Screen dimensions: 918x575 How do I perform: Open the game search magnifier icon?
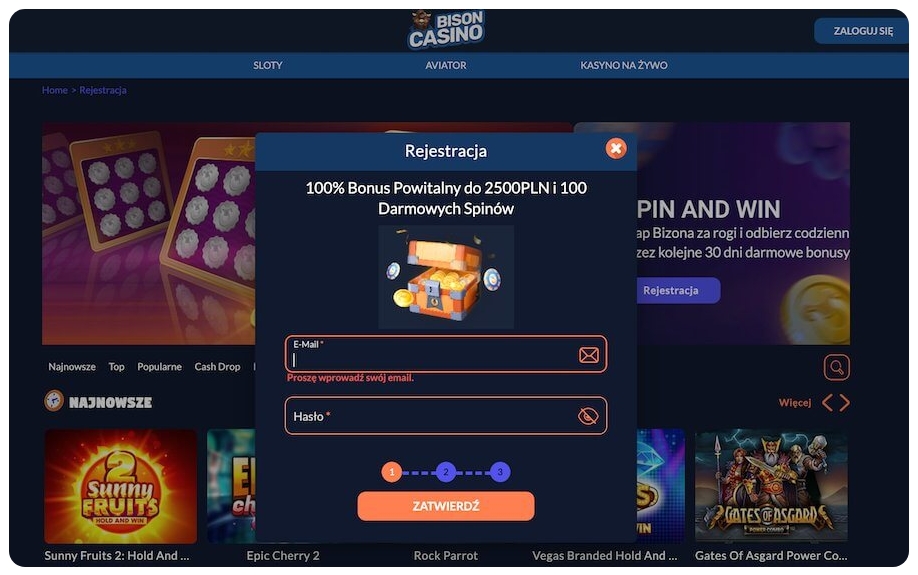837,368
